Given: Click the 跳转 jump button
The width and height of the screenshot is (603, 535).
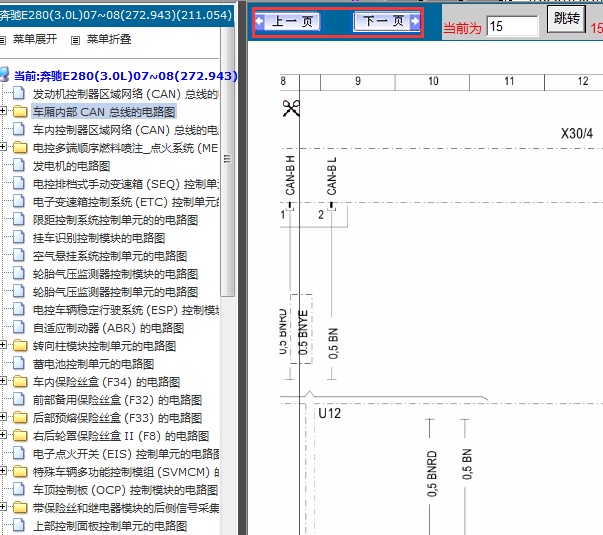Looking at the screenshot, I should coord(566,18).
